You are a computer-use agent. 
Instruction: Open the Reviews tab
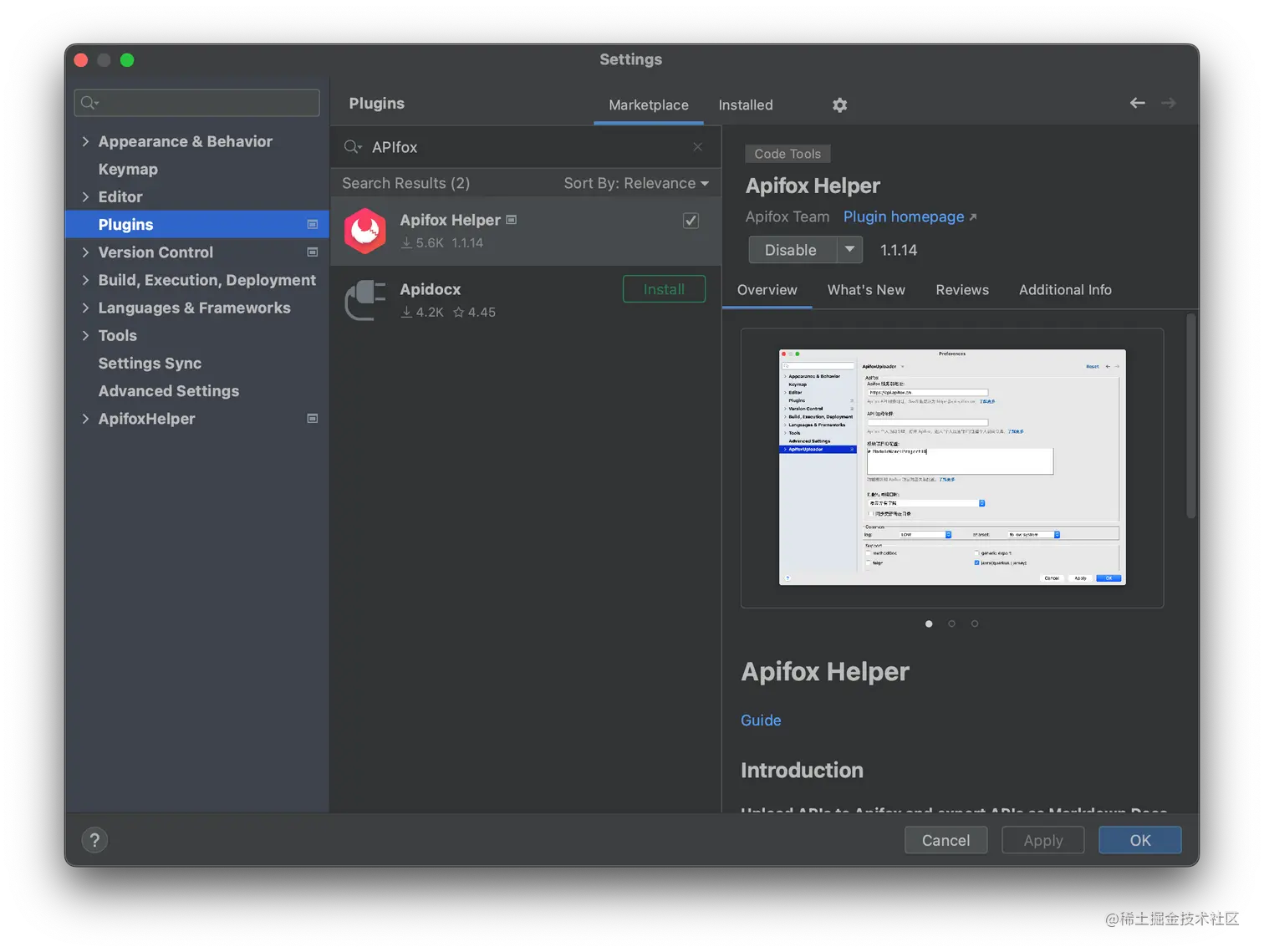(x=962, y=290)
